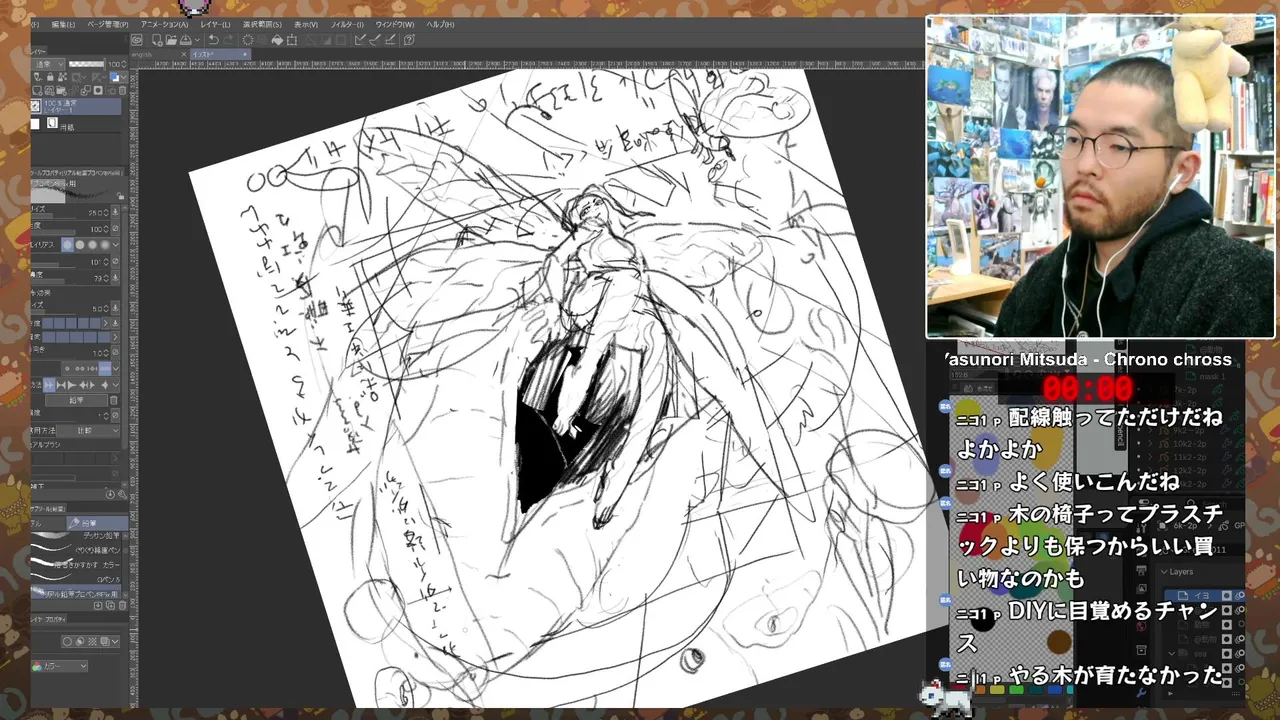Adjust the brush size slider
The width and height of the screenshot is (1280, 720).
tap(52, 216)
